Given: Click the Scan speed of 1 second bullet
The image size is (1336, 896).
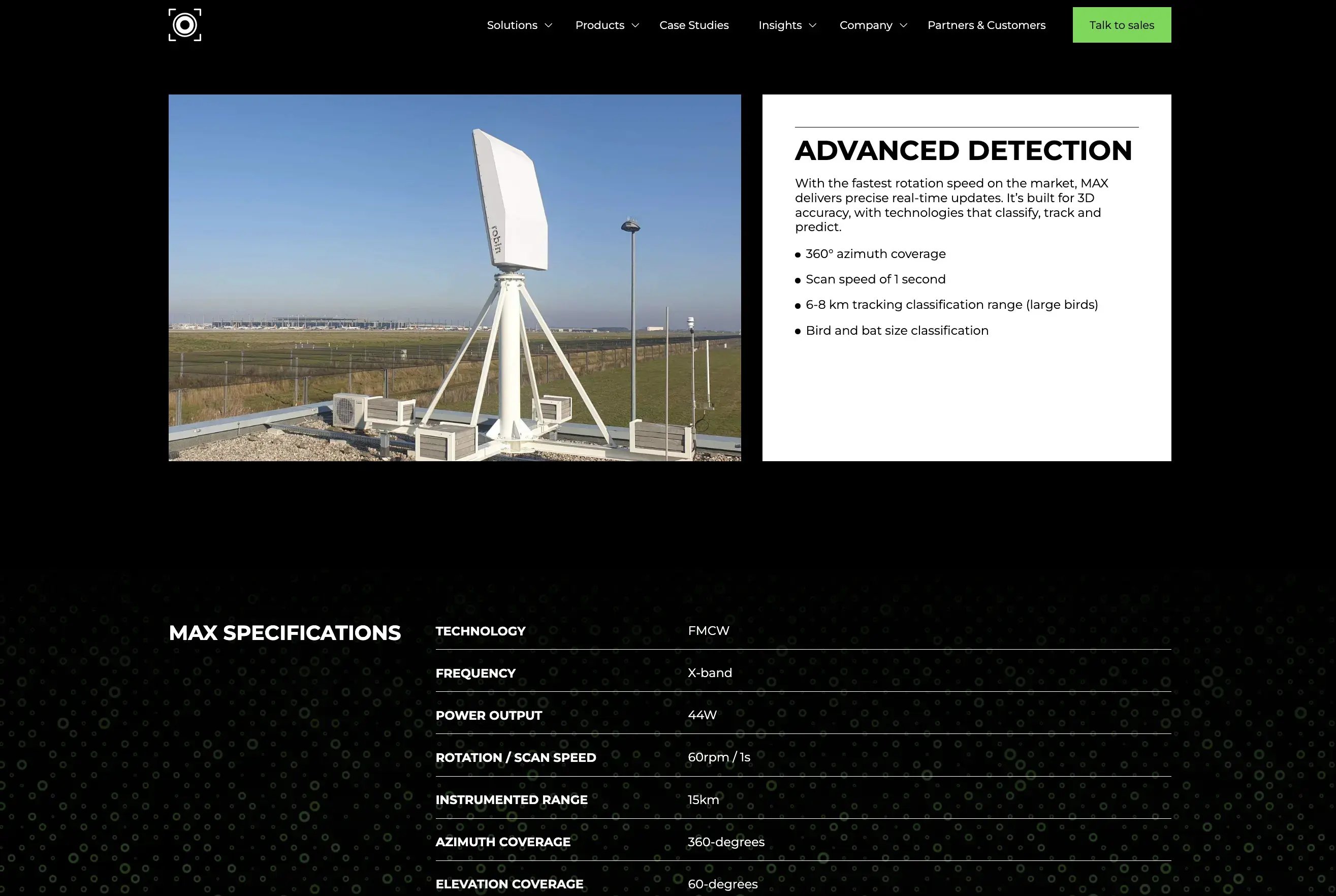Looking at the screenshot, I should click(875, 279).
